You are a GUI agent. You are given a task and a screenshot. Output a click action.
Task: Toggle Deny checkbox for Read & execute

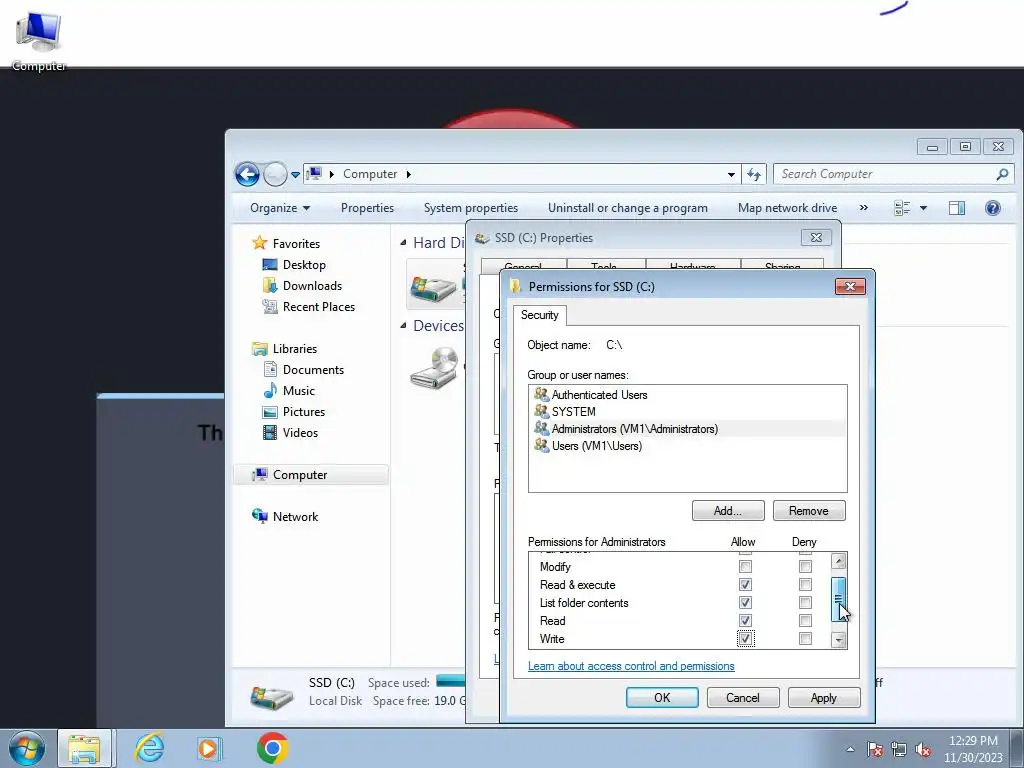[805, 584]
